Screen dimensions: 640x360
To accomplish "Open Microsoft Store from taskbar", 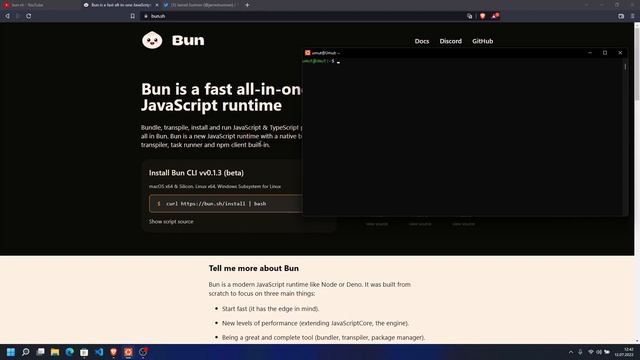I will 84,352.
